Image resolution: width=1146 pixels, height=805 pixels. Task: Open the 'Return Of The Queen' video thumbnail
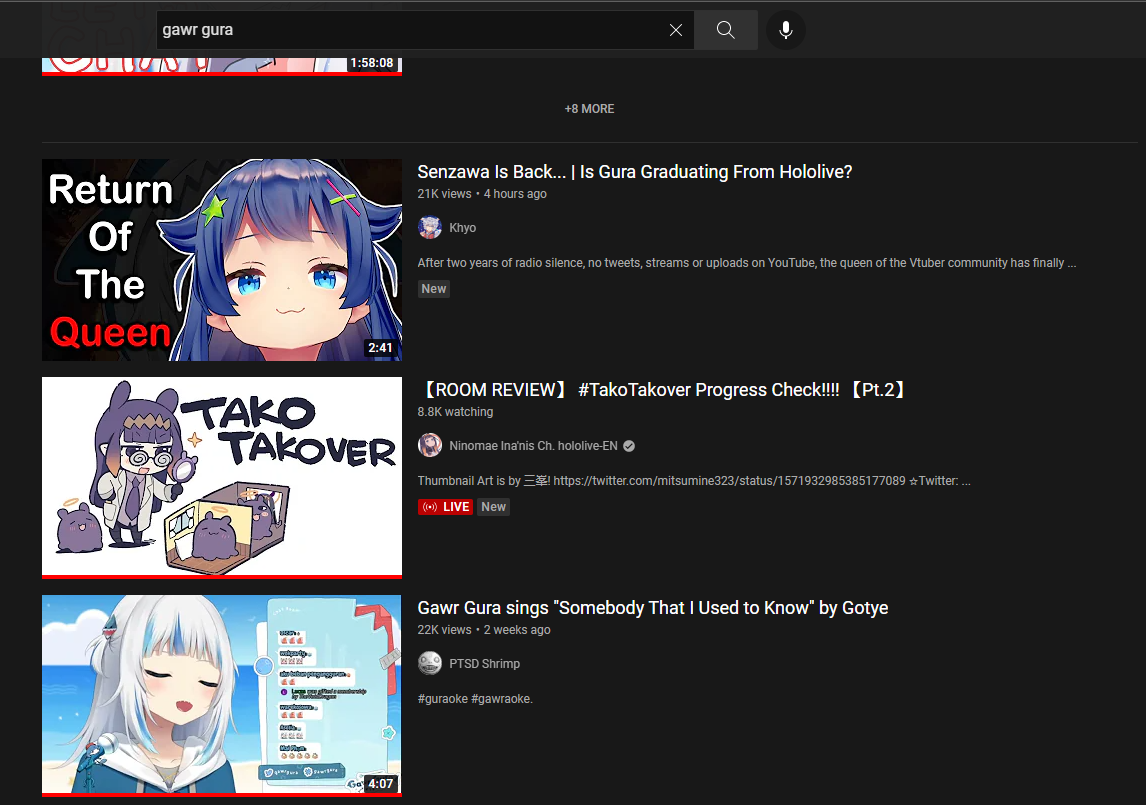222,260
